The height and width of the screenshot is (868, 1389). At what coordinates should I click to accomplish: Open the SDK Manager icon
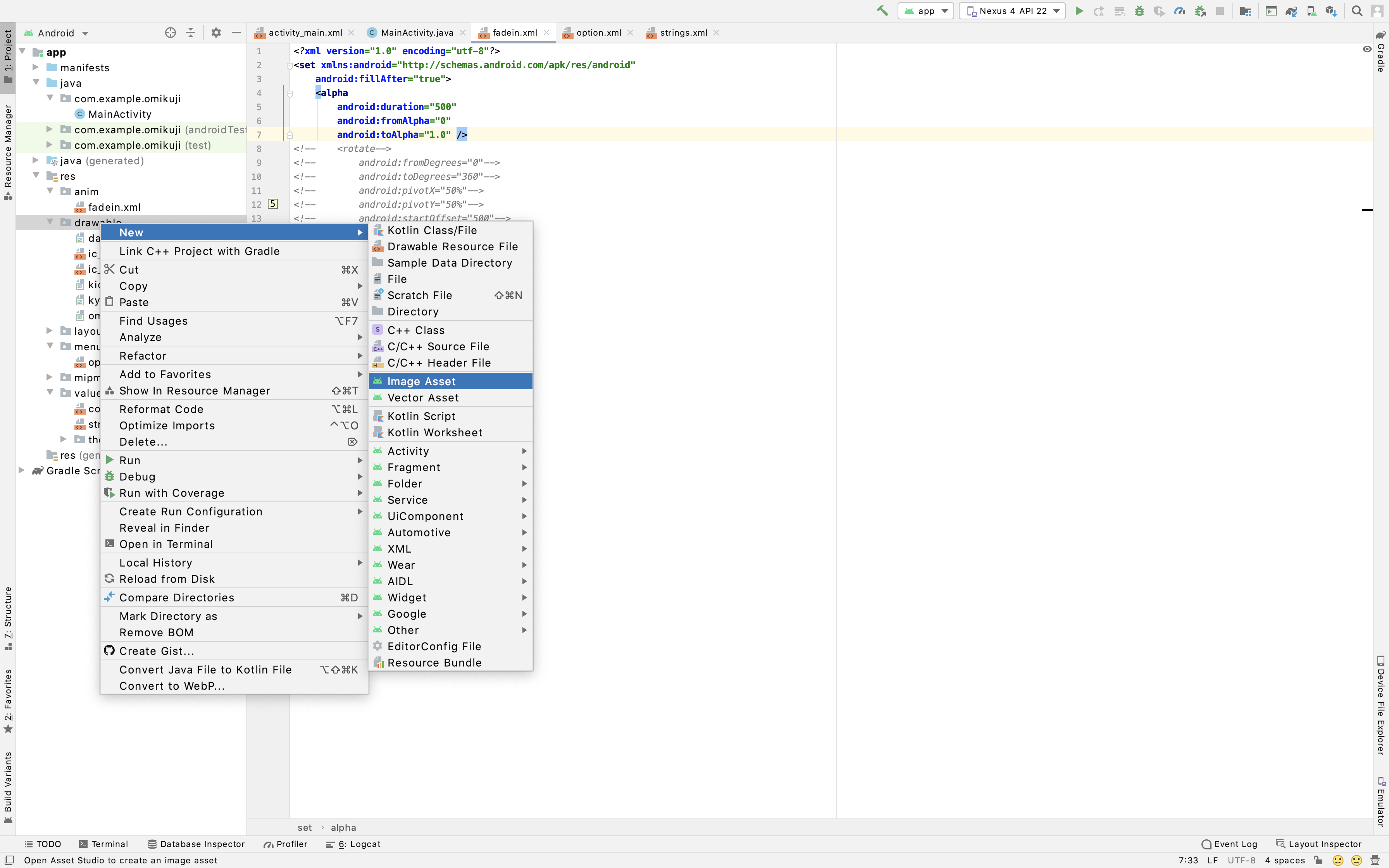click(1332, 11)
